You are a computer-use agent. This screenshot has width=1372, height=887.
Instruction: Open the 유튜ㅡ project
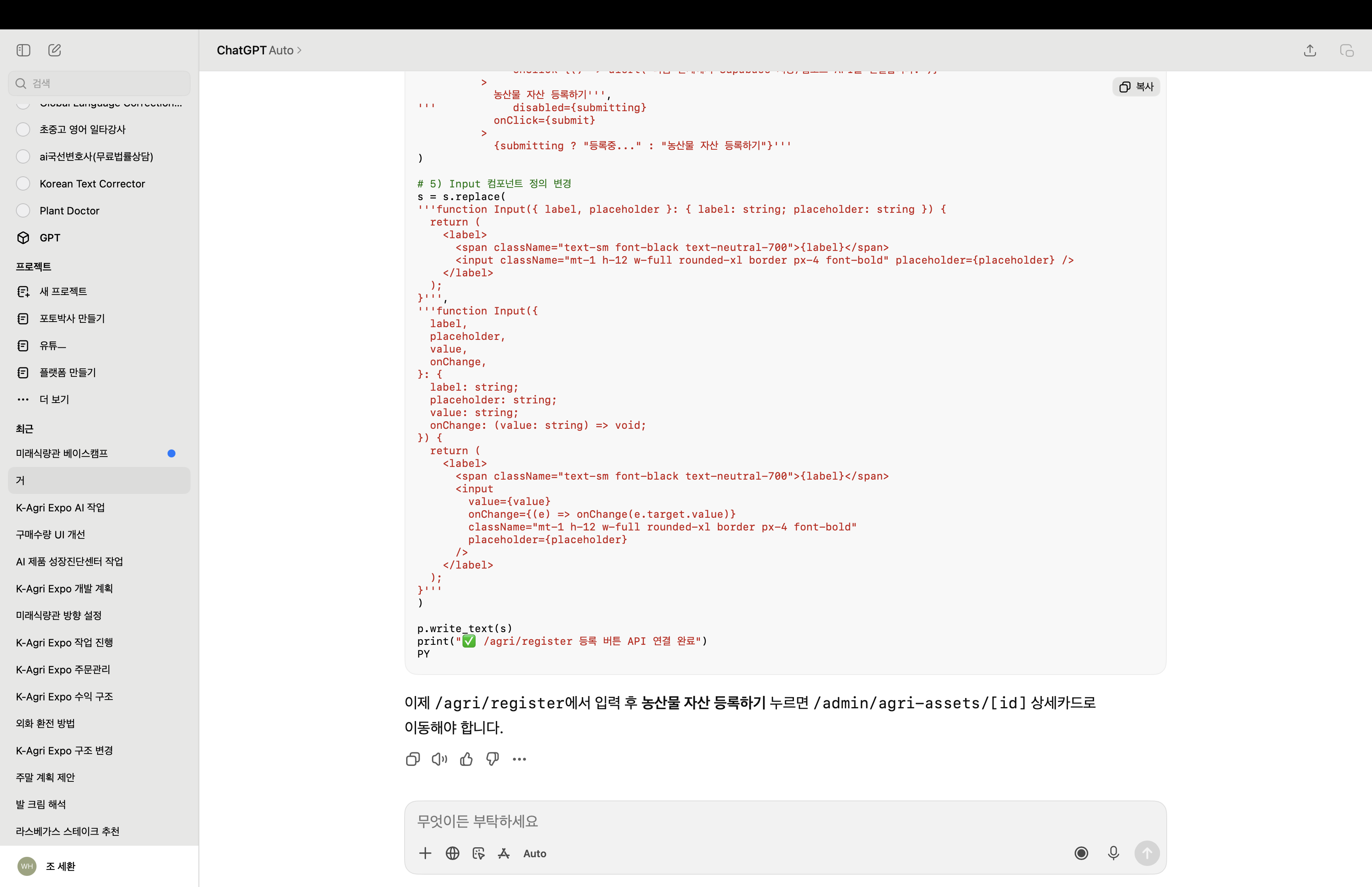[x=99, y=345]
